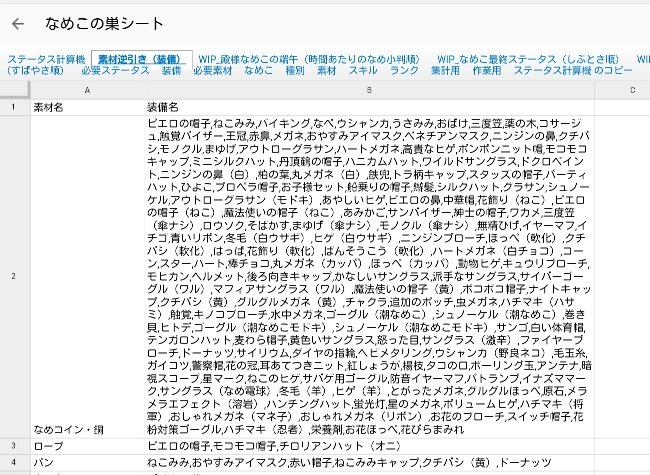Select row 2 header
The width and height of the screenshot is (650, 475).
[15, 276]
